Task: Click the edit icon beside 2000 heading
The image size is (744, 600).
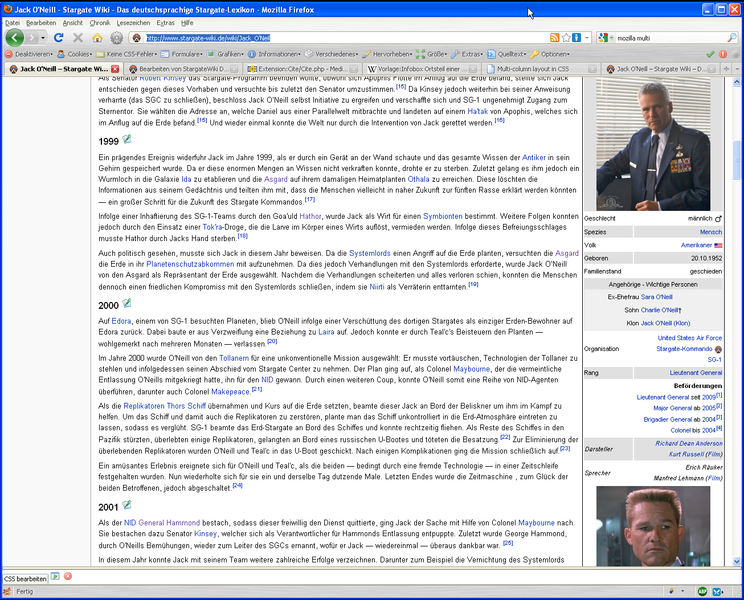Action: pyautogui.click(x=127, y=303)
